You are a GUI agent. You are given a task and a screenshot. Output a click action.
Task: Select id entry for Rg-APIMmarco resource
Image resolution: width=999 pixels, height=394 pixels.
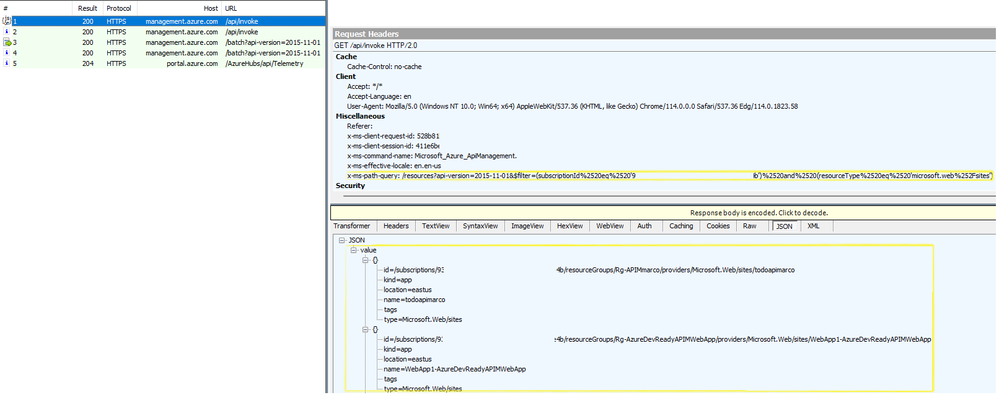pyautogui.click(x=589, y=270)
